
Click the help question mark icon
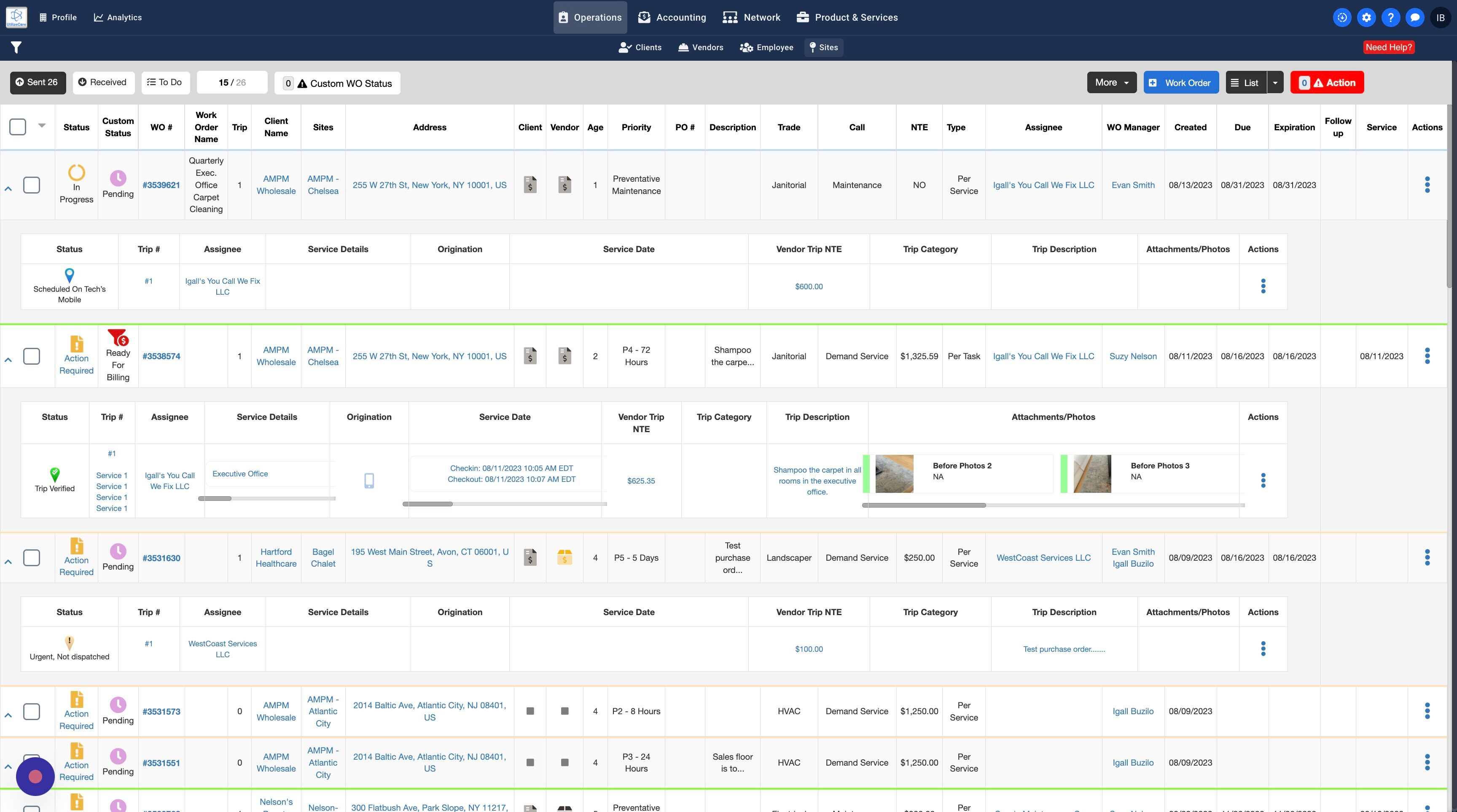click(1390, 18)
